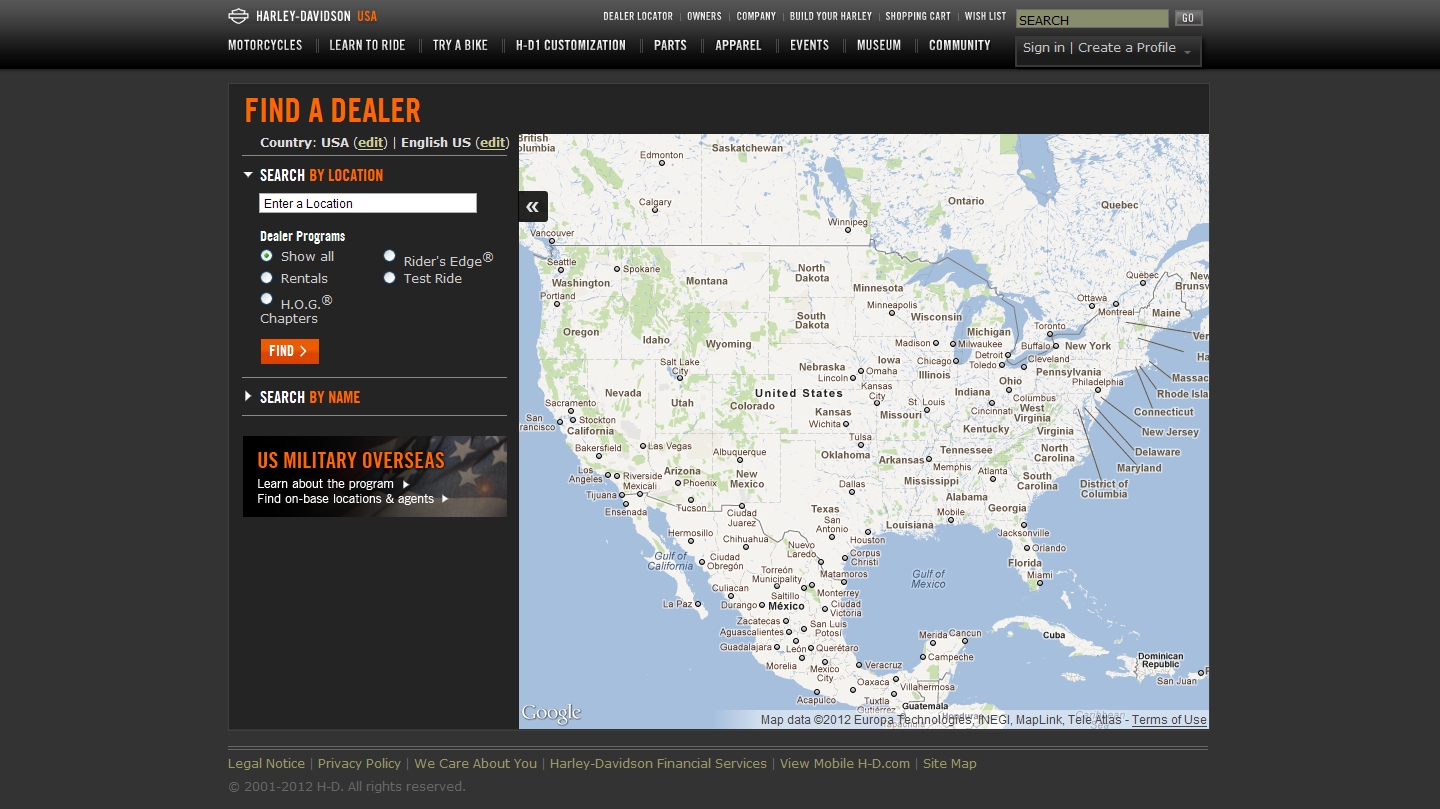Image resolution: width=1440 pixels, height=809 pixels.
Task: Open the Apparel menu
Action: [738, 45]
